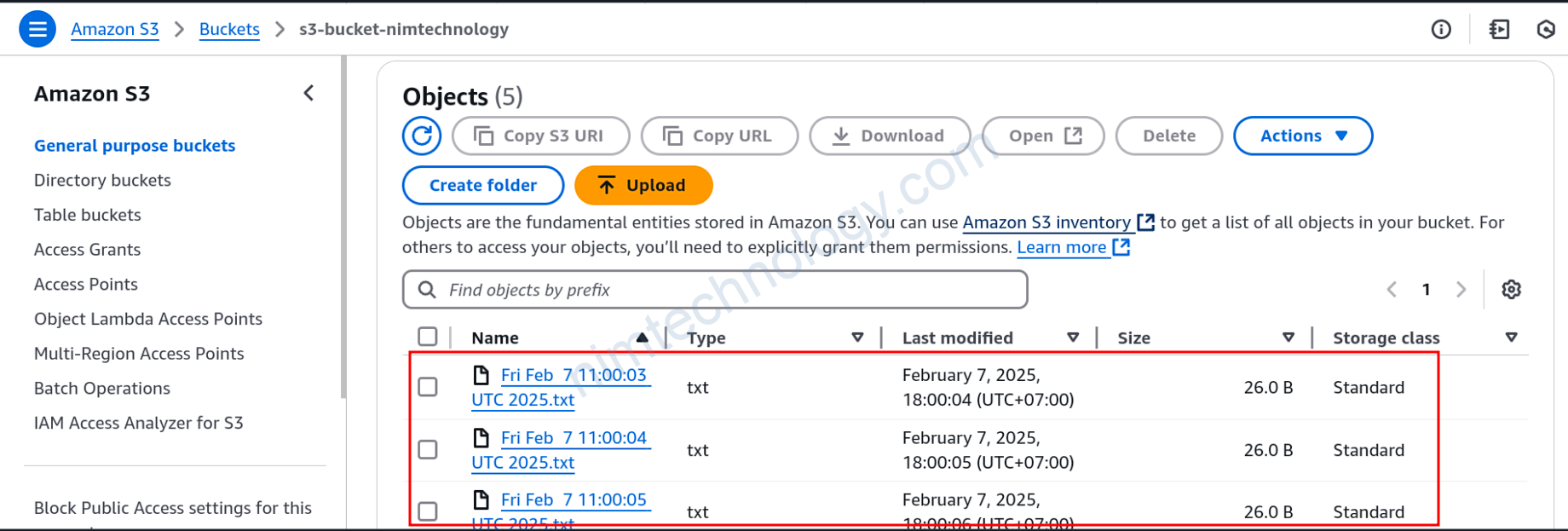Click the hexagon settings icon top right
This screenshot has width=1568, height=531.
[1546, 30]
